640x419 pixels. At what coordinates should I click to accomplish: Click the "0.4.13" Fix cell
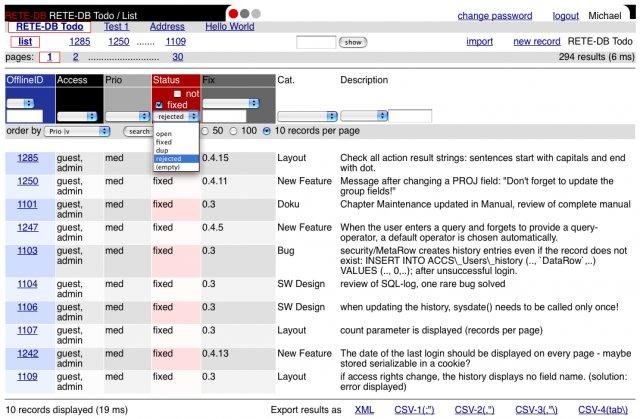(x=215, y=354)
